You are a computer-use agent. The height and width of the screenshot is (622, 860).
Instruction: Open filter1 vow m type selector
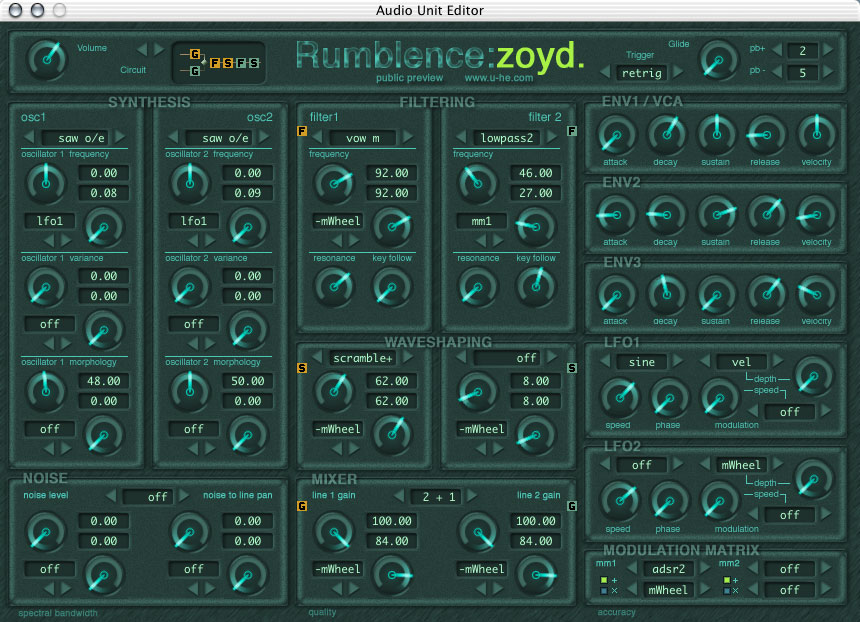click(x=363, y=138)
